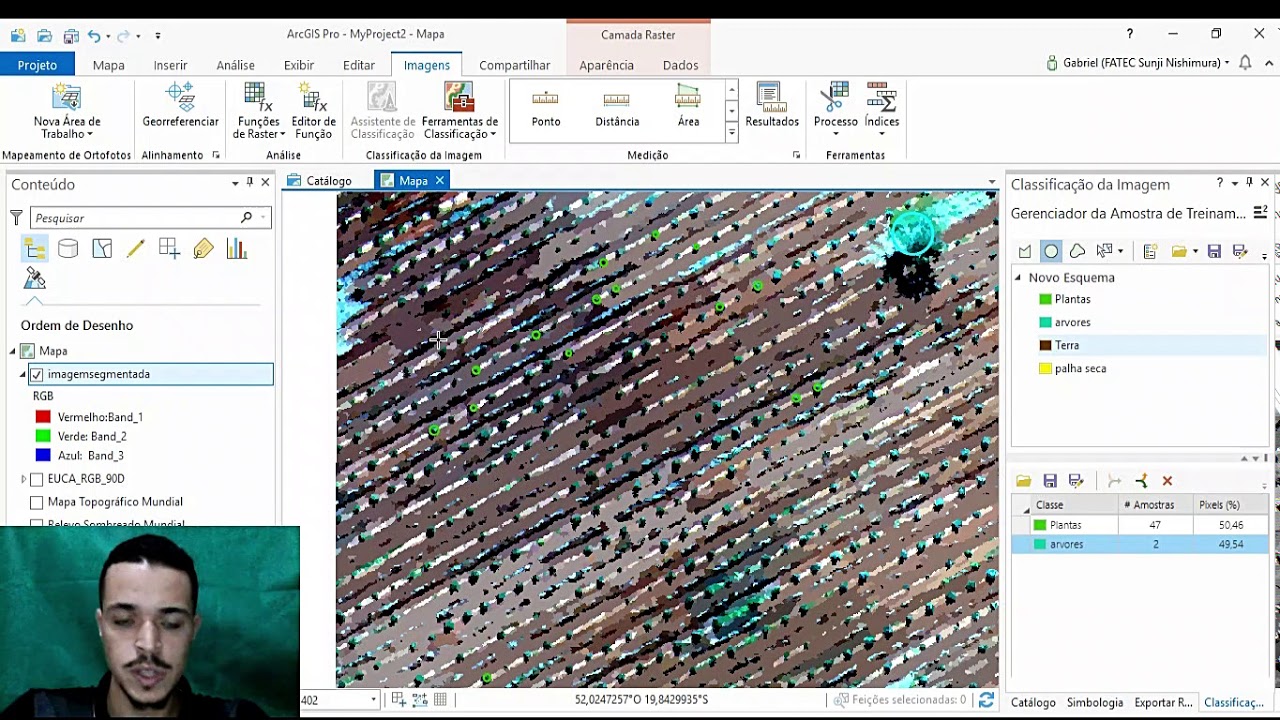Switch to the Inserir ribbon tab

point(170,65)
